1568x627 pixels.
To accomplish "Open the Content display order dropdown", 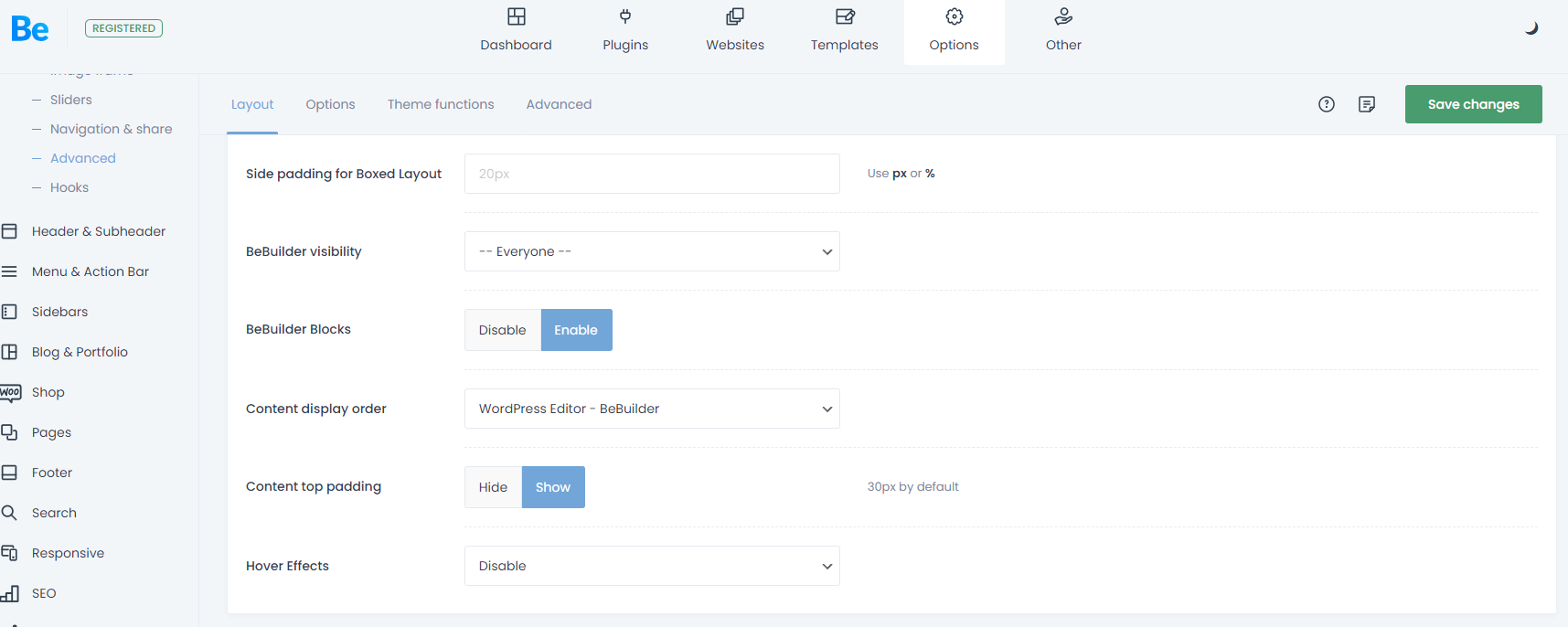I will point(652,409).
